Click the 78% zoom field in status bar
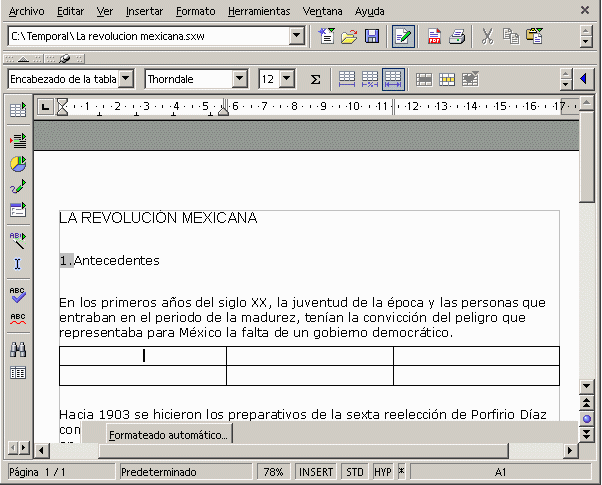The image size is (602, 485). tap(273, 472)
